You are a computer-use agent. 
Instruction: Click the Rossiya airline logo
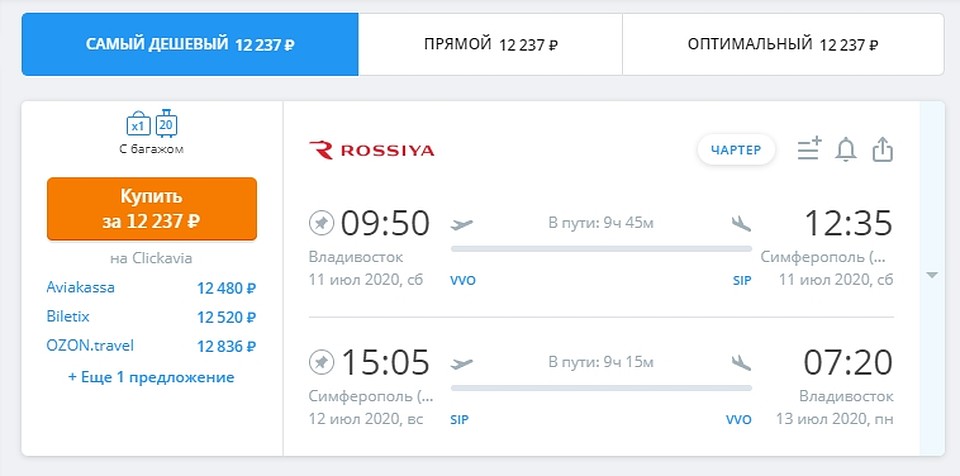pos(372,150)
